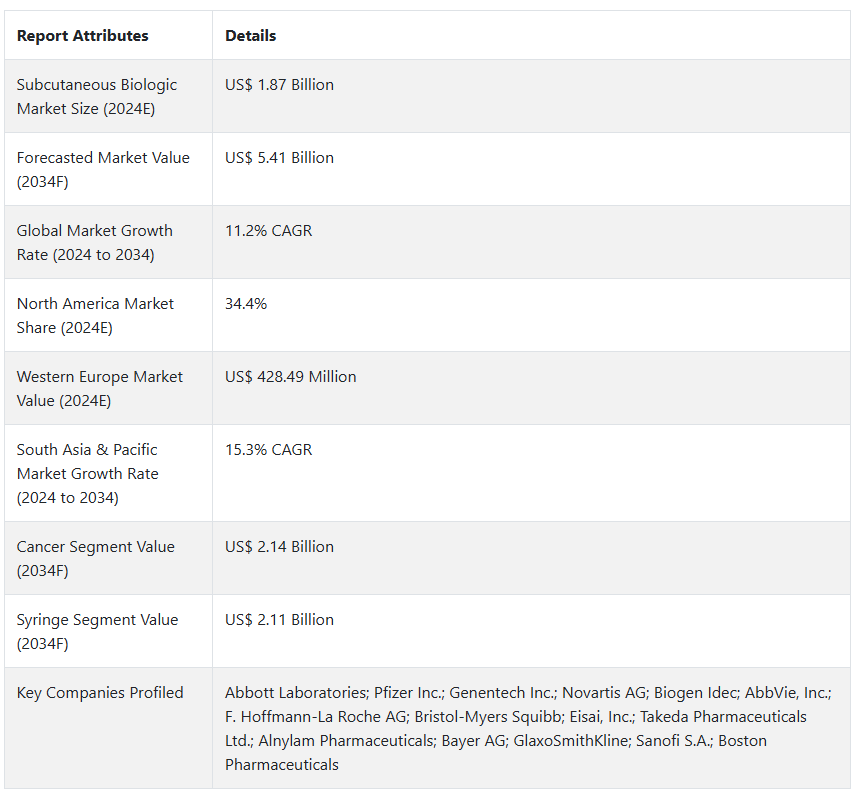Screen dimensions: 855x796
Task: Click the Details column header
Action: (x=250, y=36)
